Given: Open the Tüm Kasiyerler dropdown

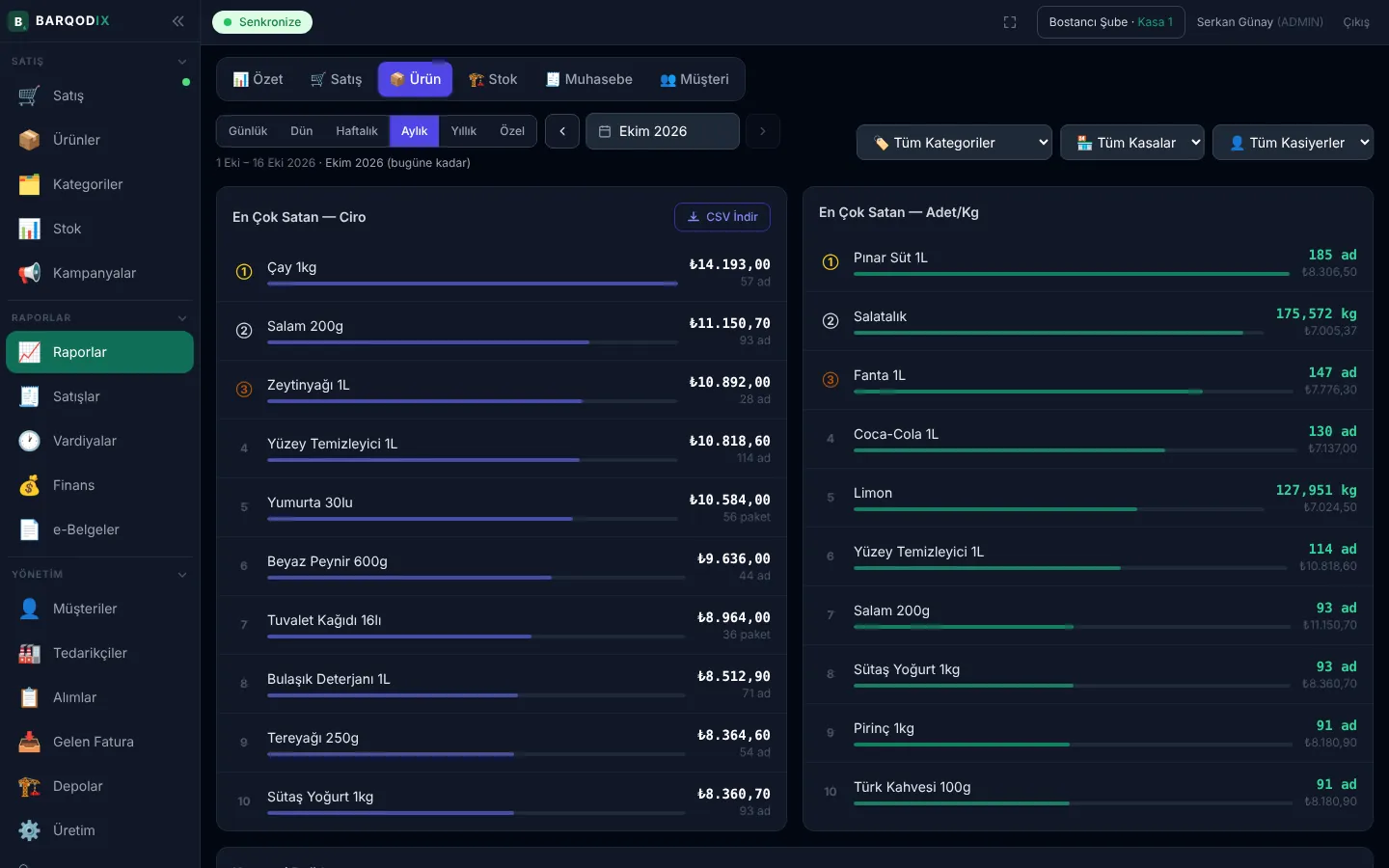Looking at the screenshot, I should 1293,143.
